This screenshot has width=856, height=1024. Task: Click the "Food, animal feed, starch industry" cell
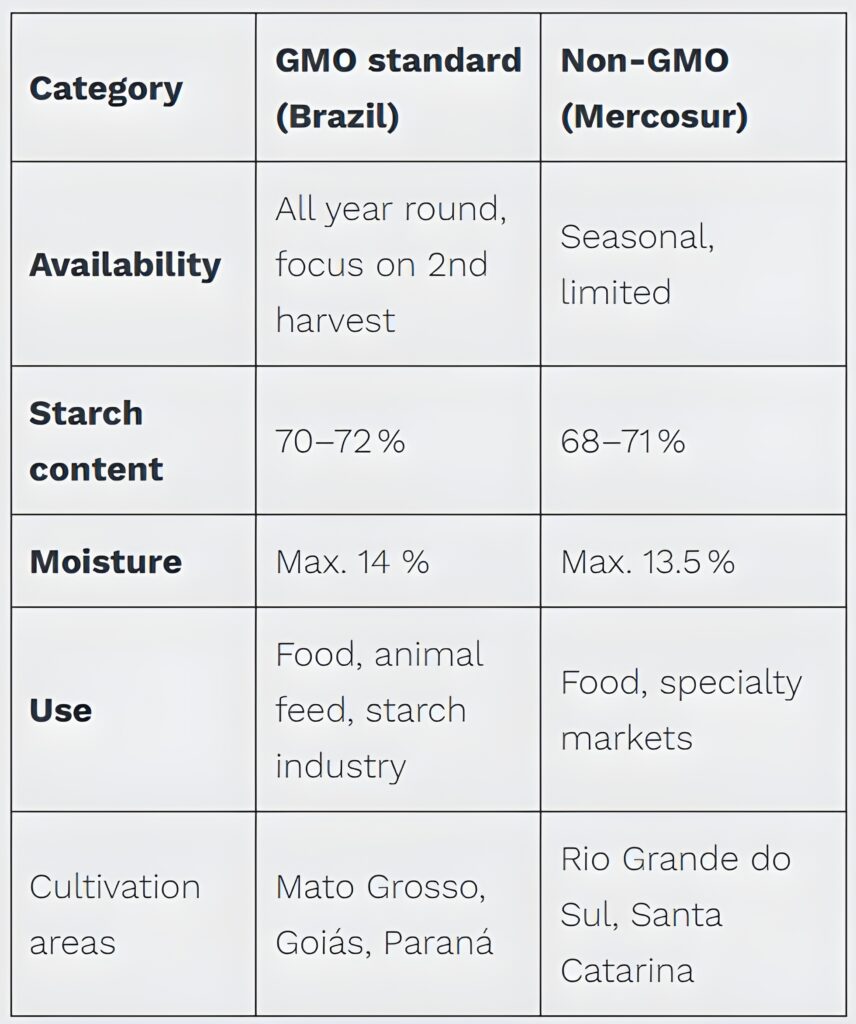[x=379, y=710]
